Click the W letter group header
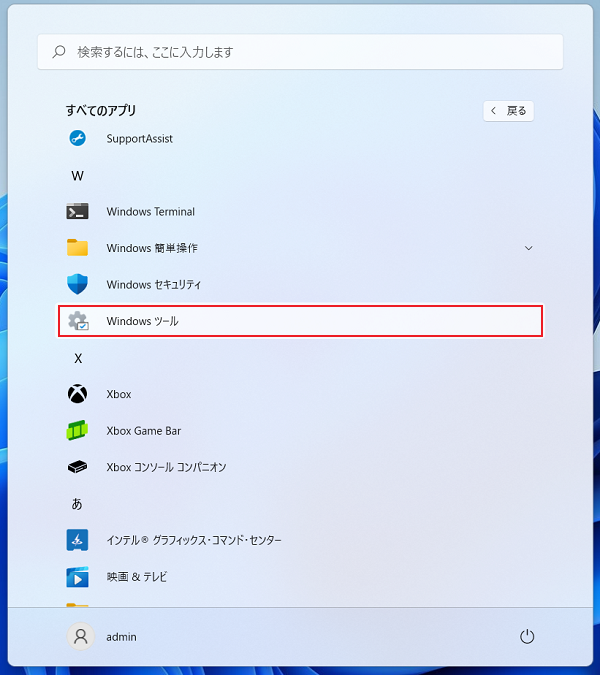The height and width of the screenshot is (675, 600). click(x=77, y=176)
